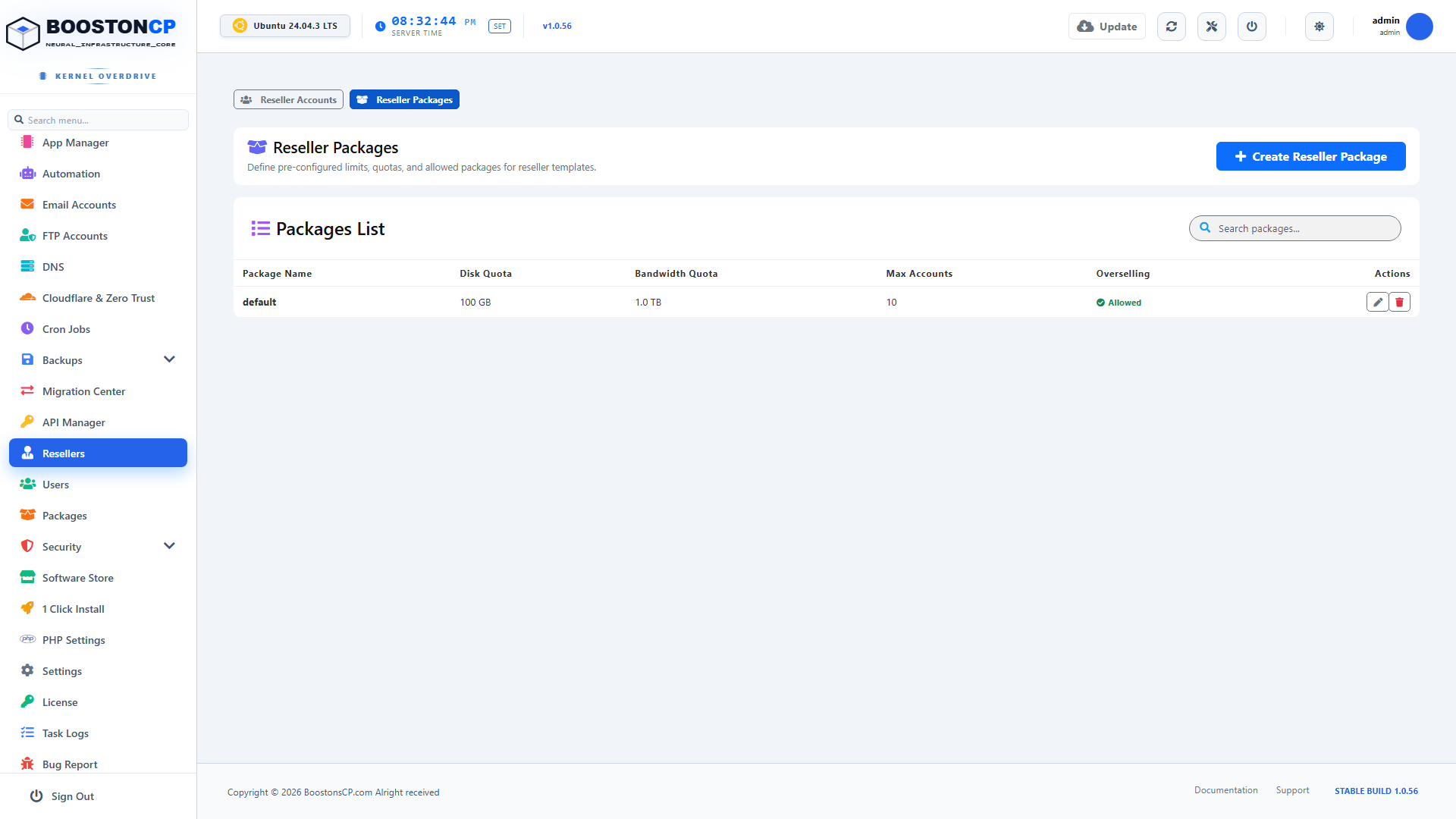The height and width of the screenshot is (819, 1456).
Task: Click the edit pencil icon for default package
Action: [1377, 302]
